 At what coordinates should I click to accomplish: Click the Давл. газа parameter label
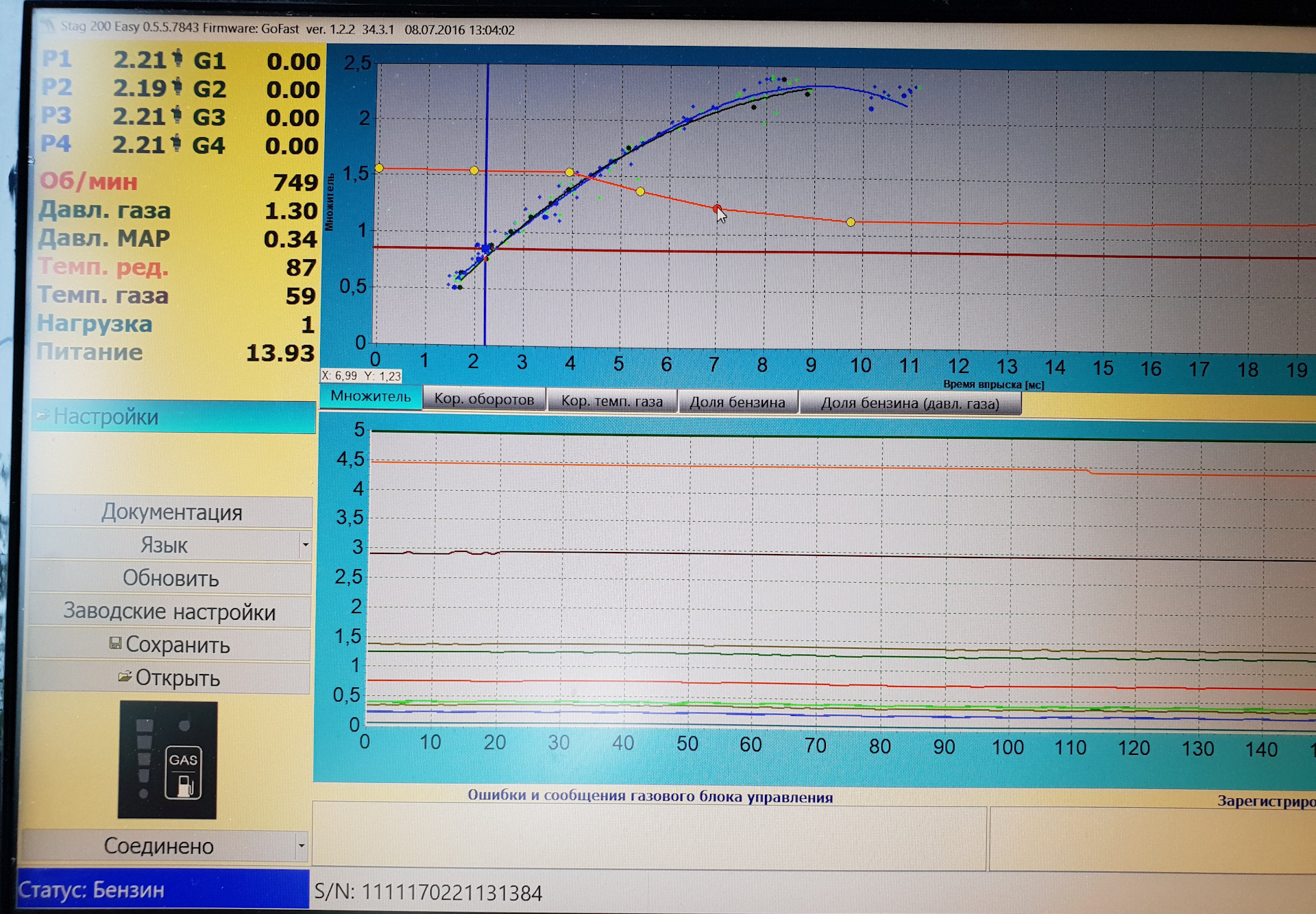104,210
